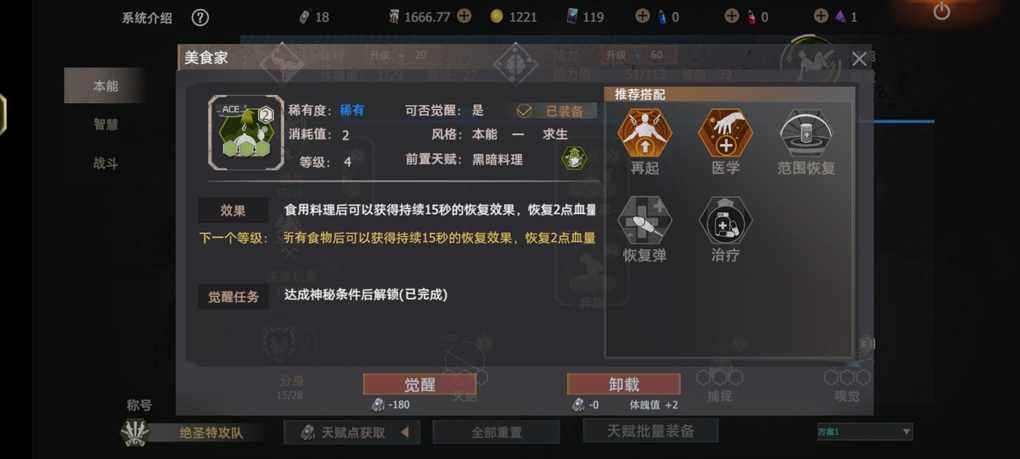Click the 美食家 ACE talent thumbnail
Viewport: 1020px width, 459px height.
(x=246, y=133)
